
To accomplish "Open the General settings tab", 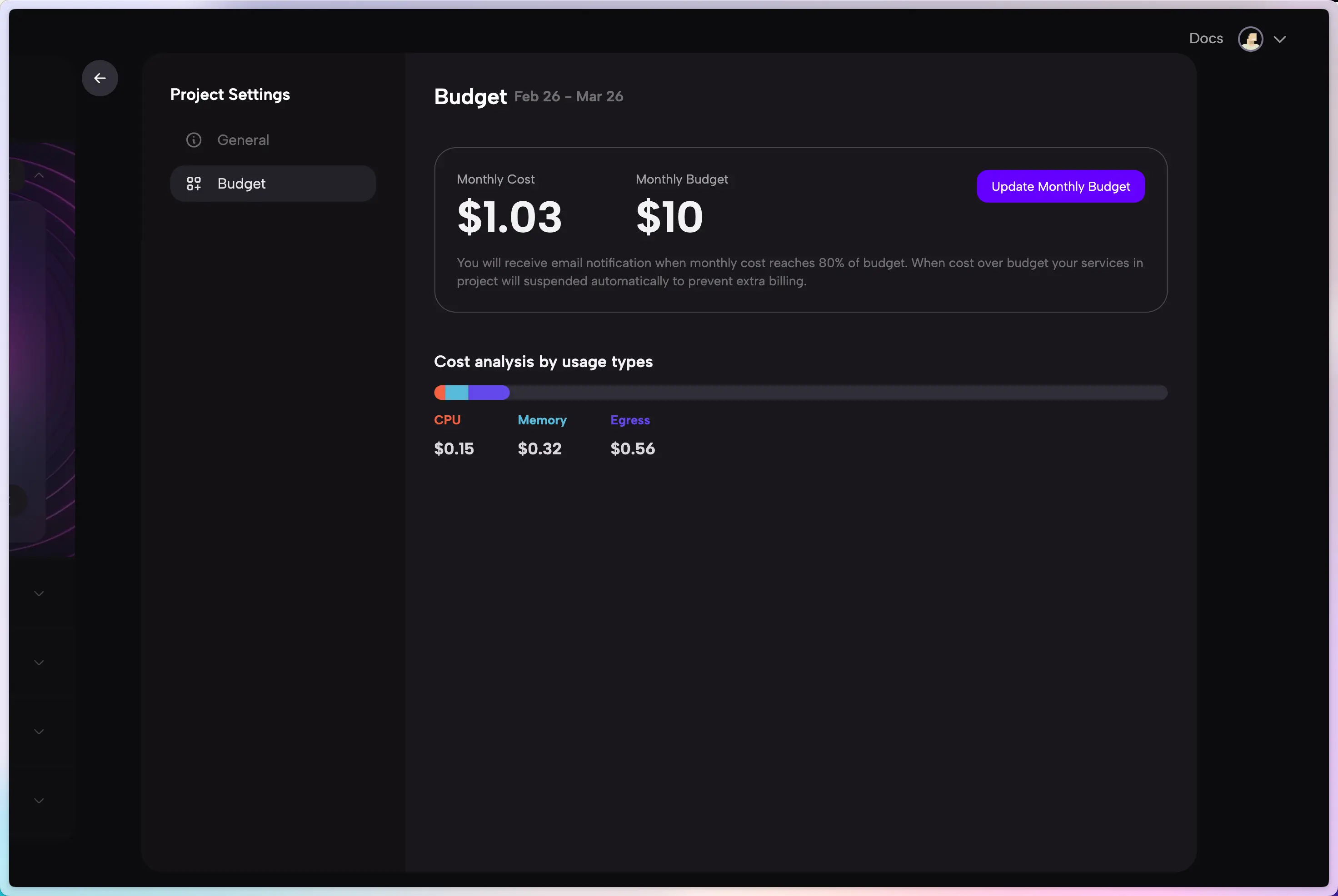I will click(x=243, y=140).
